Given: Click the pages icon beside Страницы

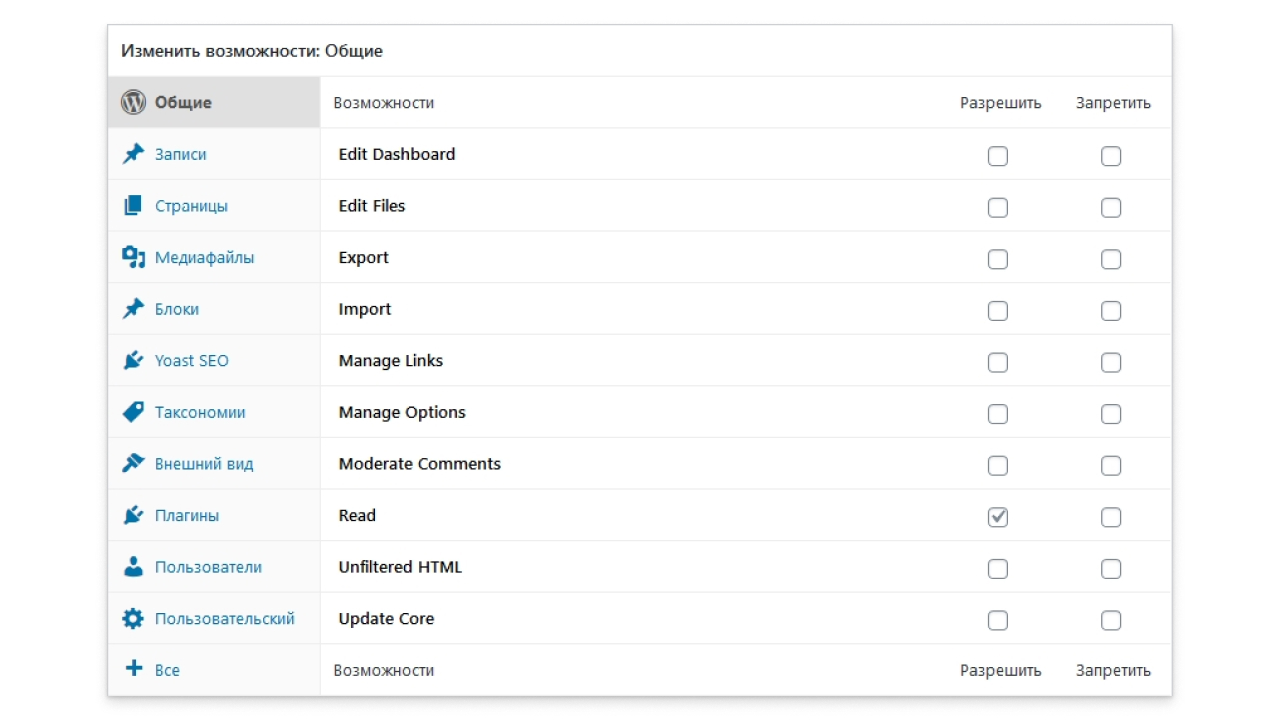Looking at the screenshot, I should 133,206.
